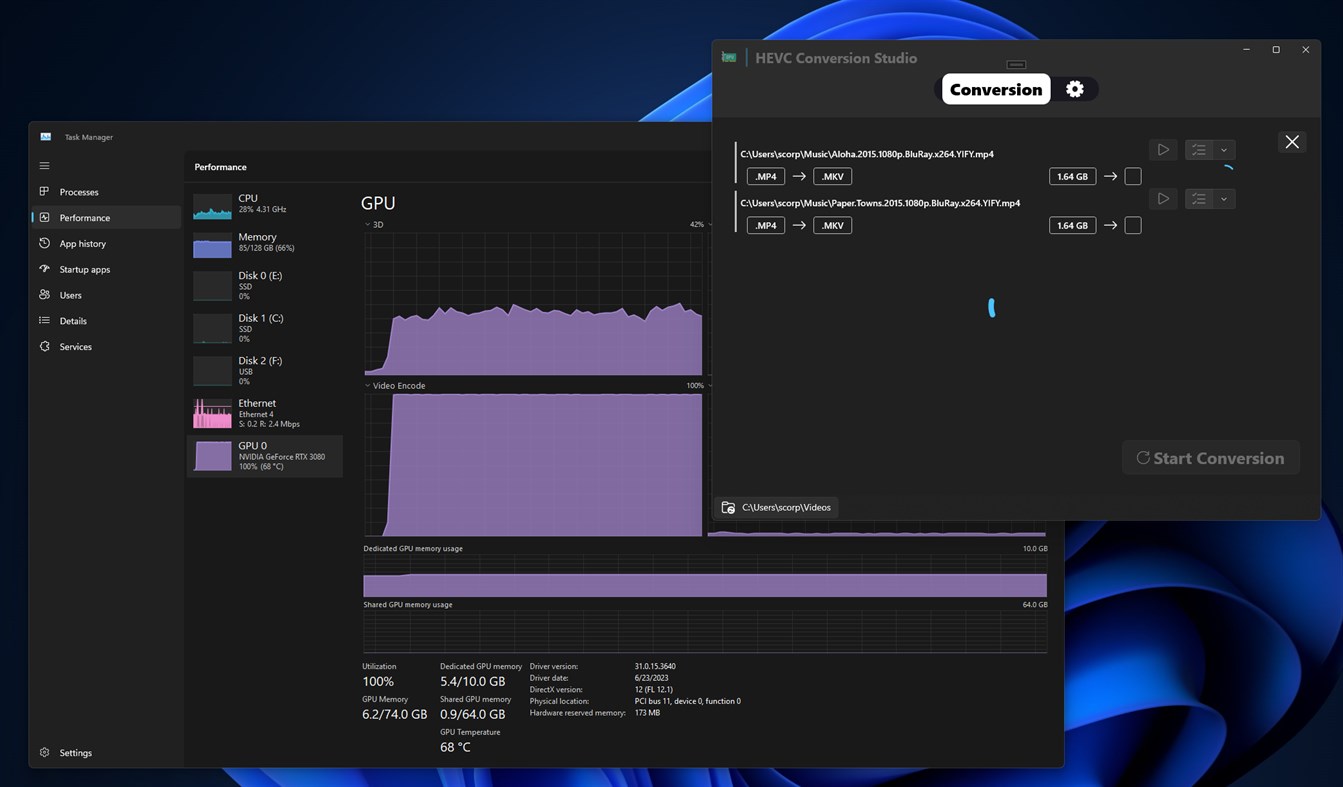
Task: Open Task Manager Settings
Action: pyautogui.click(x=106, y=753)
